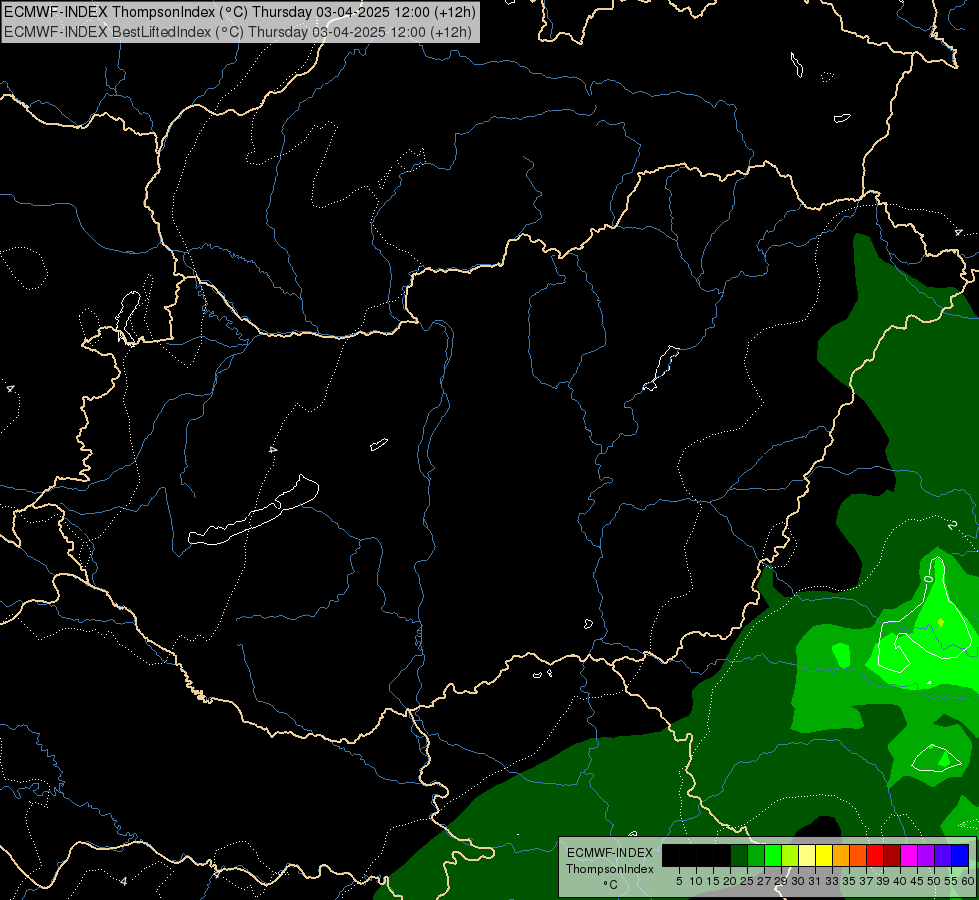Click the legend scale value 40

tap(900, 881)
